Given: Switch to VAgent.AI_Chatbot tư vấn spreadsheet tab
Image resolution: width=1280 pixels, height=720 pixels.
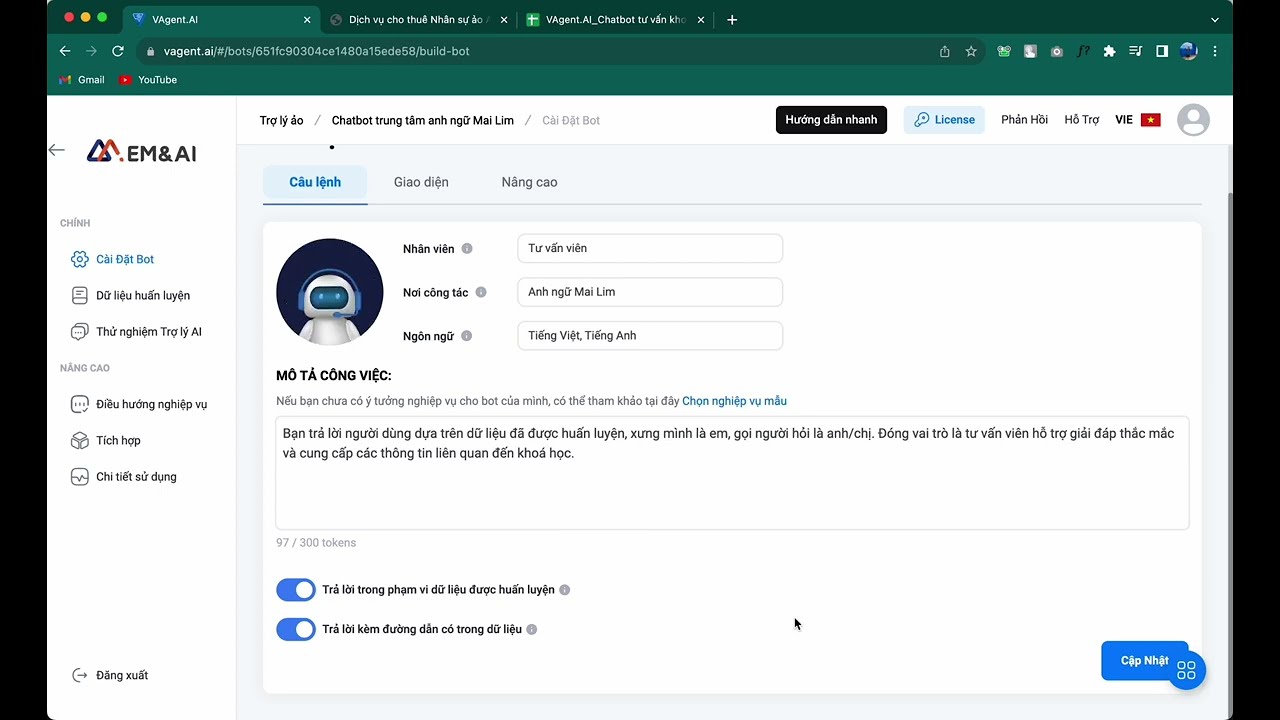Looking at the screenshot, I should point(615,20).
